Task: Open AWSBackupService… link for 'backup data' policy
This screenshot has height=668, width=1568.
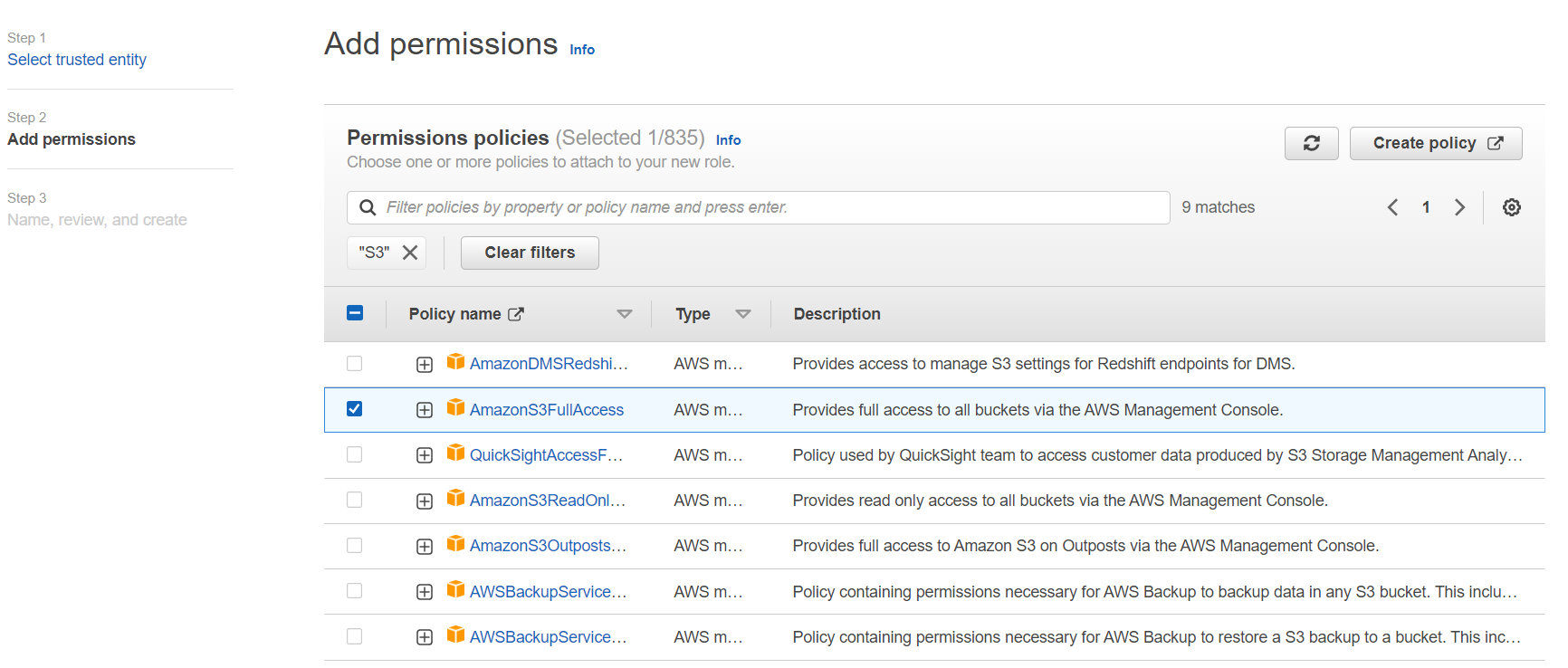Action: pos(548,592)
